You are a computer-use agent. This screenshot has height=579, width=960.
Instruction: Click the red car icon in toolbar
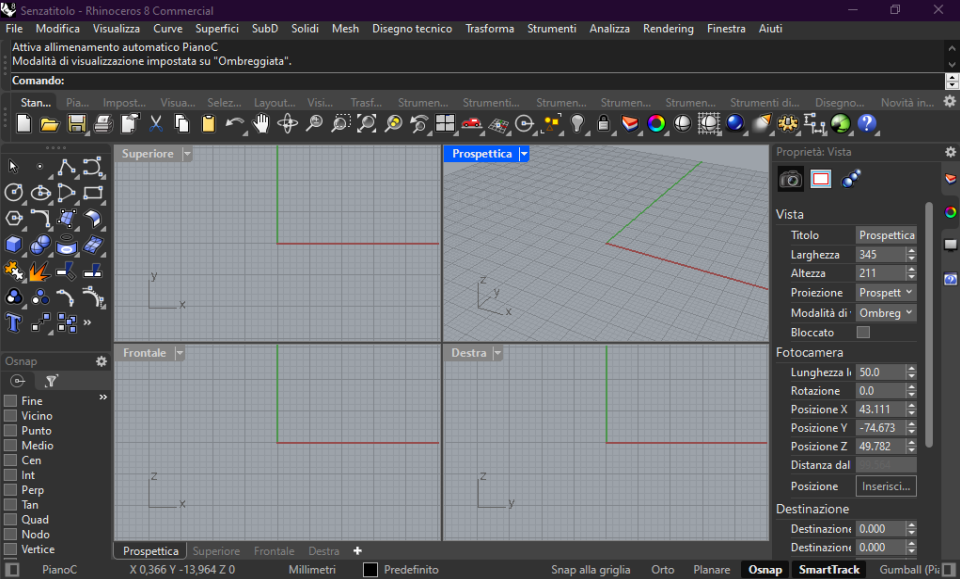point(471,124)
